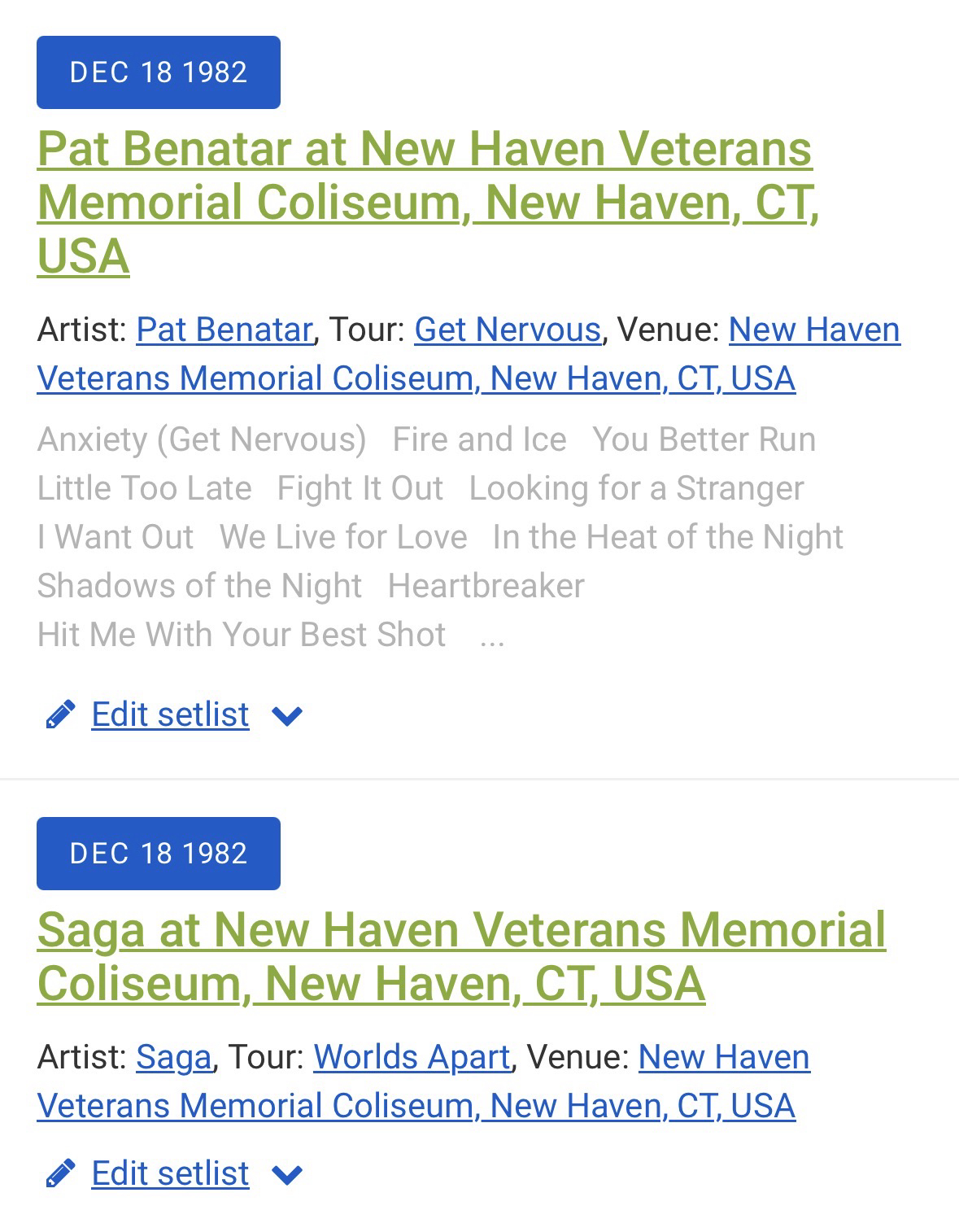959x1232 pixels.
Task: Visit the Get Nervous tour page
Action: (x=507, y=330)
